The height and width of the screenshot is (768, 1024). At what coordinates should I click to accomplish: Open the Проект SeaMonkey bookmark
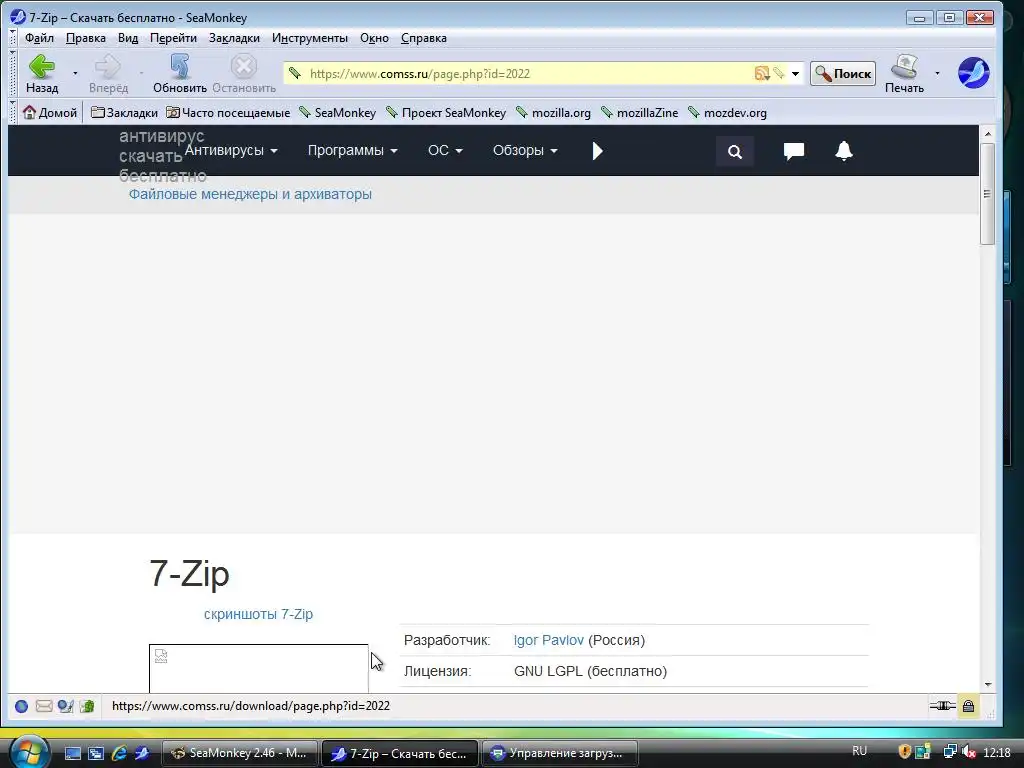[446, 112]
